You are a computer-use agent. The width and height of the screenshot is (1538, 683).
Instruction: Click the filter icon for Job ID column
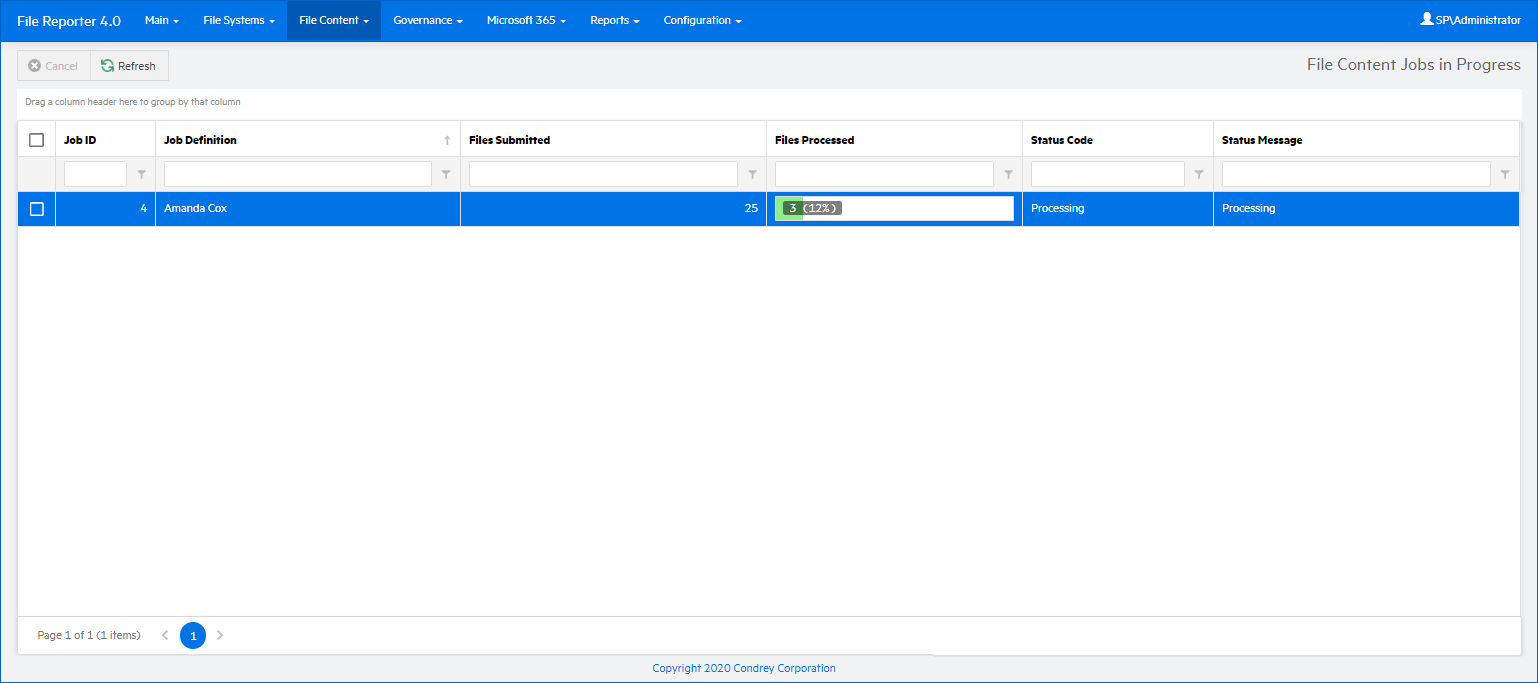pyautogui.click(x=141, y=174)
